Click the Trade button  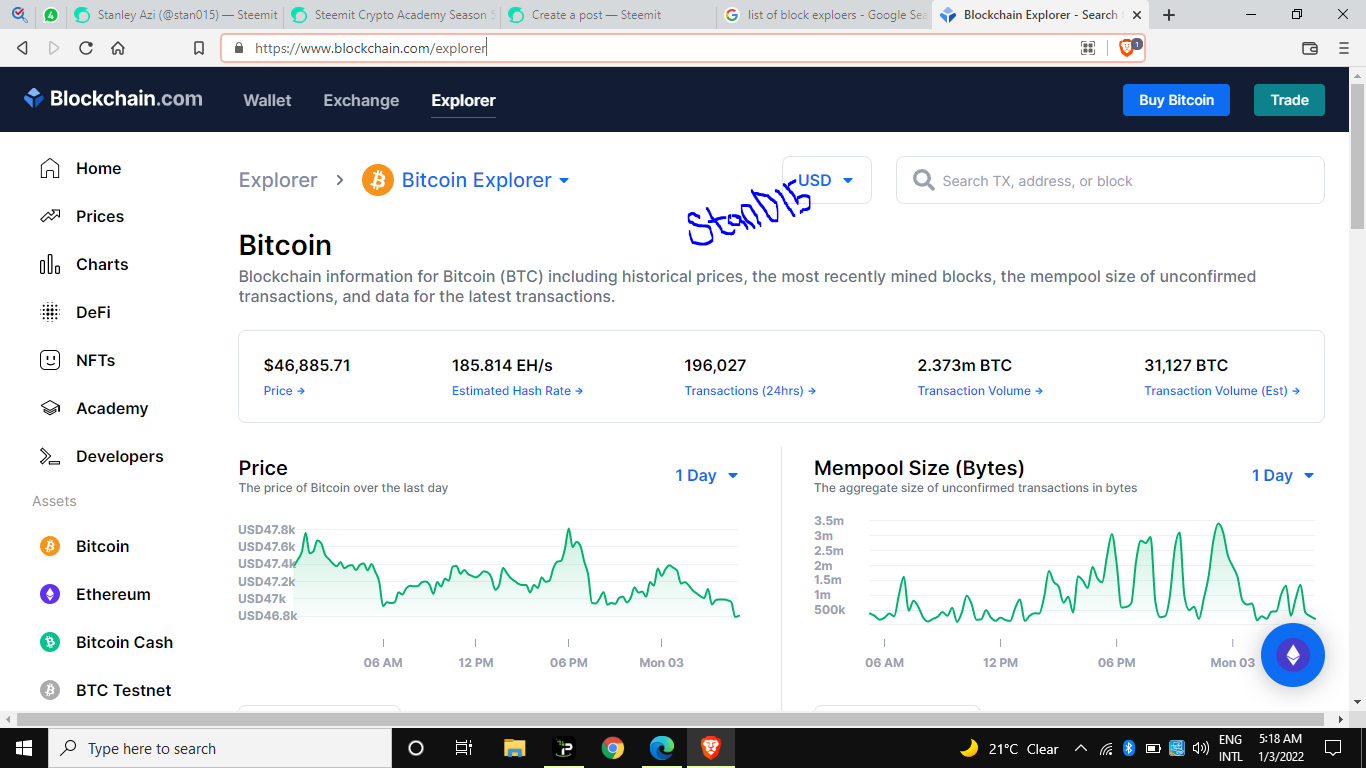1289,100
